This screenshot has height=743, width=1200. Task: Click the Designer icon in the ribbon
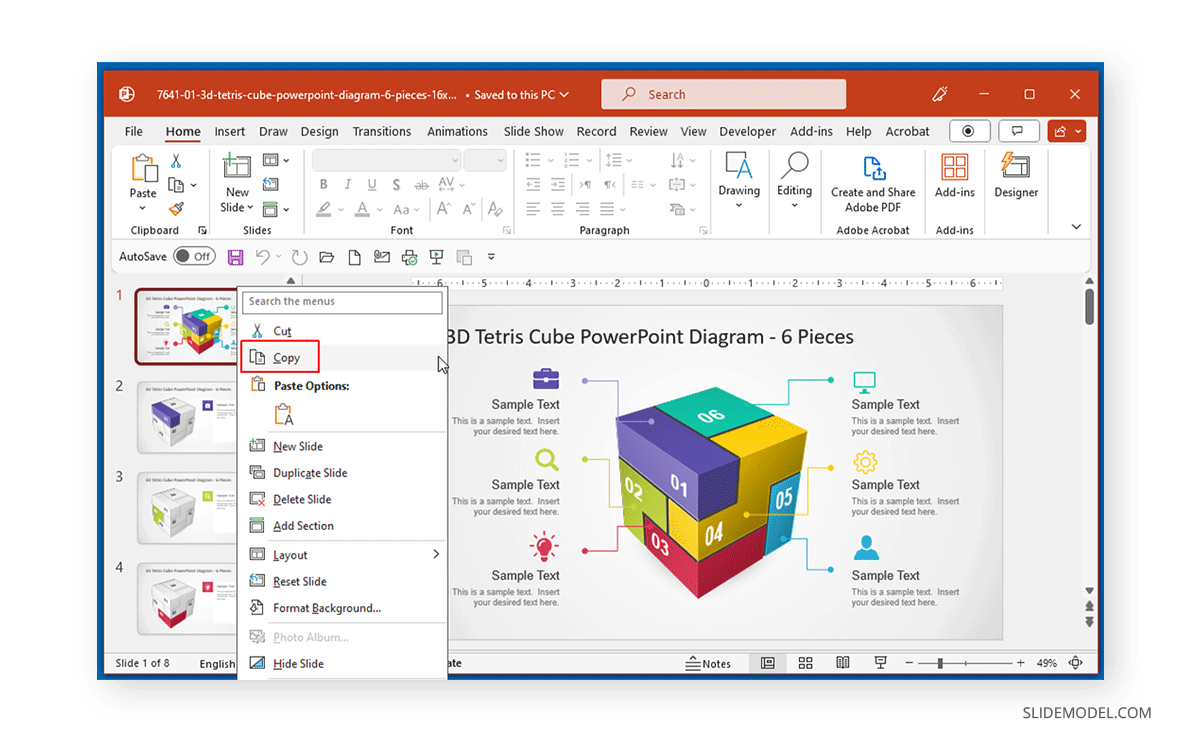1016,180
